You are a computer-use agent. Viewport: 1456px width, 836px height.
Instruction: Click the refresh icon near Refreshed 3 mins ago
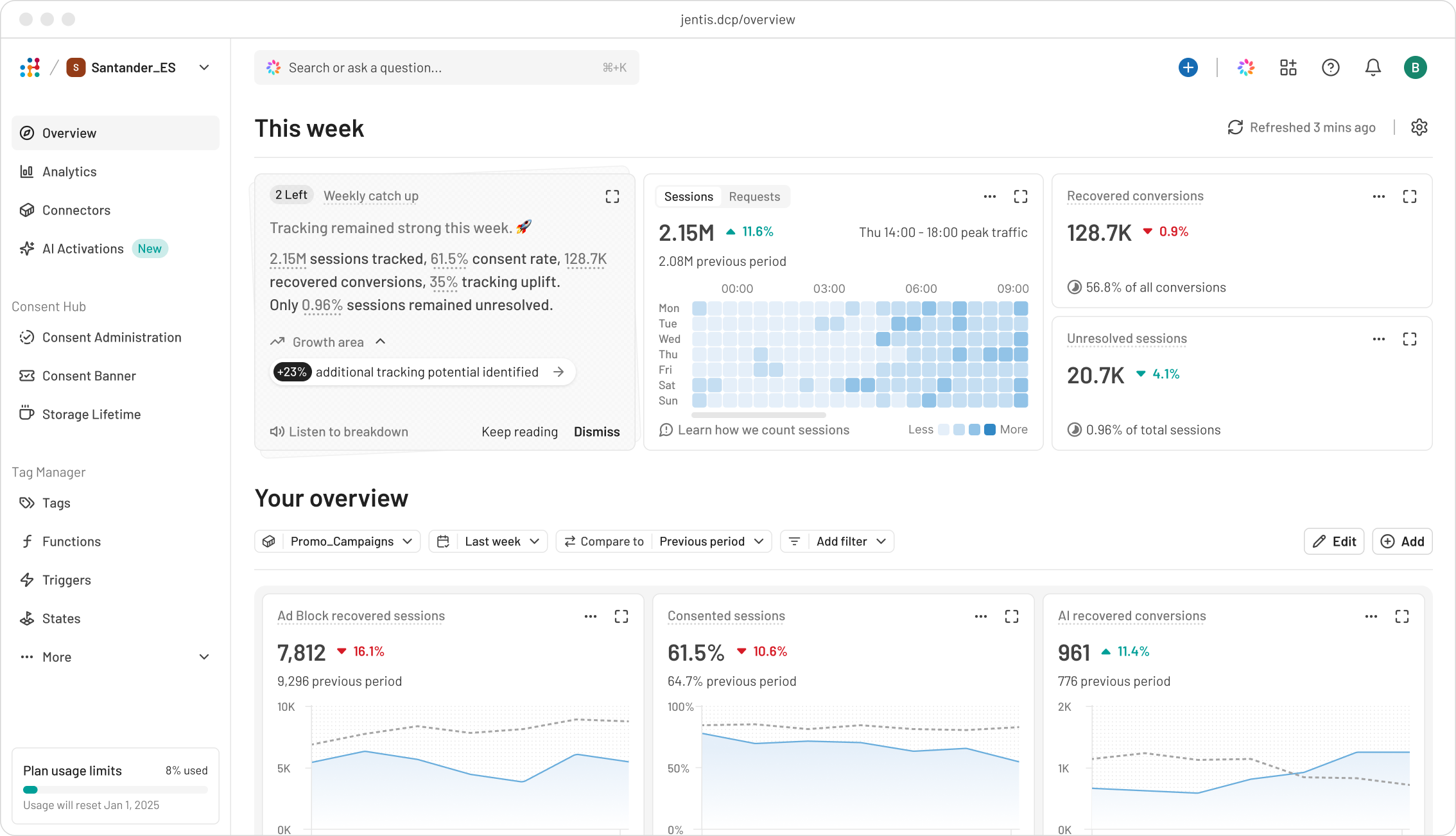point(1235,127)
